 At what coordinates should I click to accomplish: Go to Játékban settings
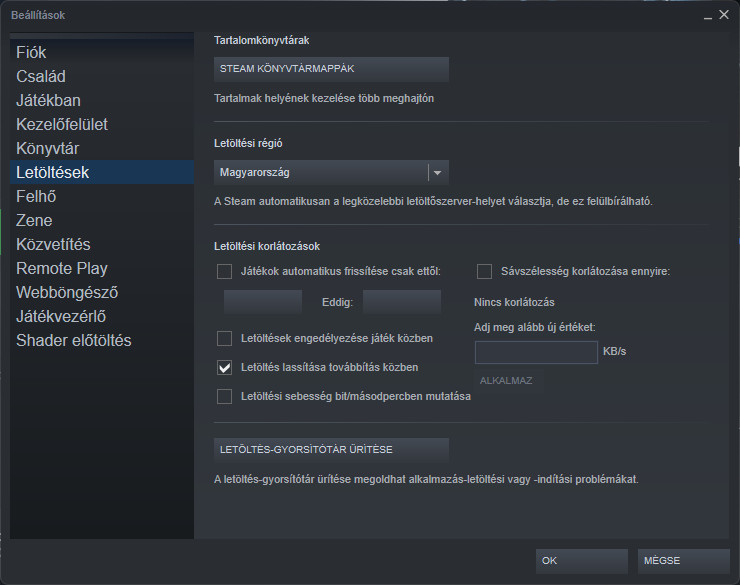(x=48, y=100)
